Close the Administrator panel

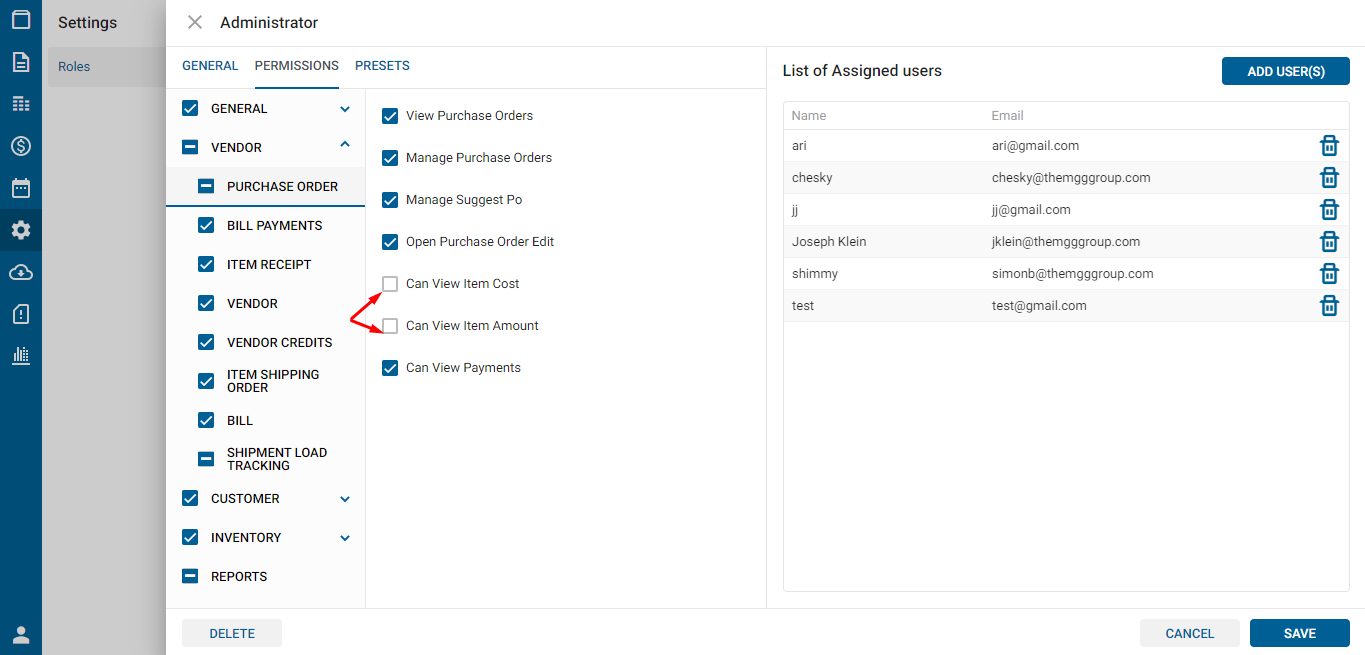(x=195, y=22)
